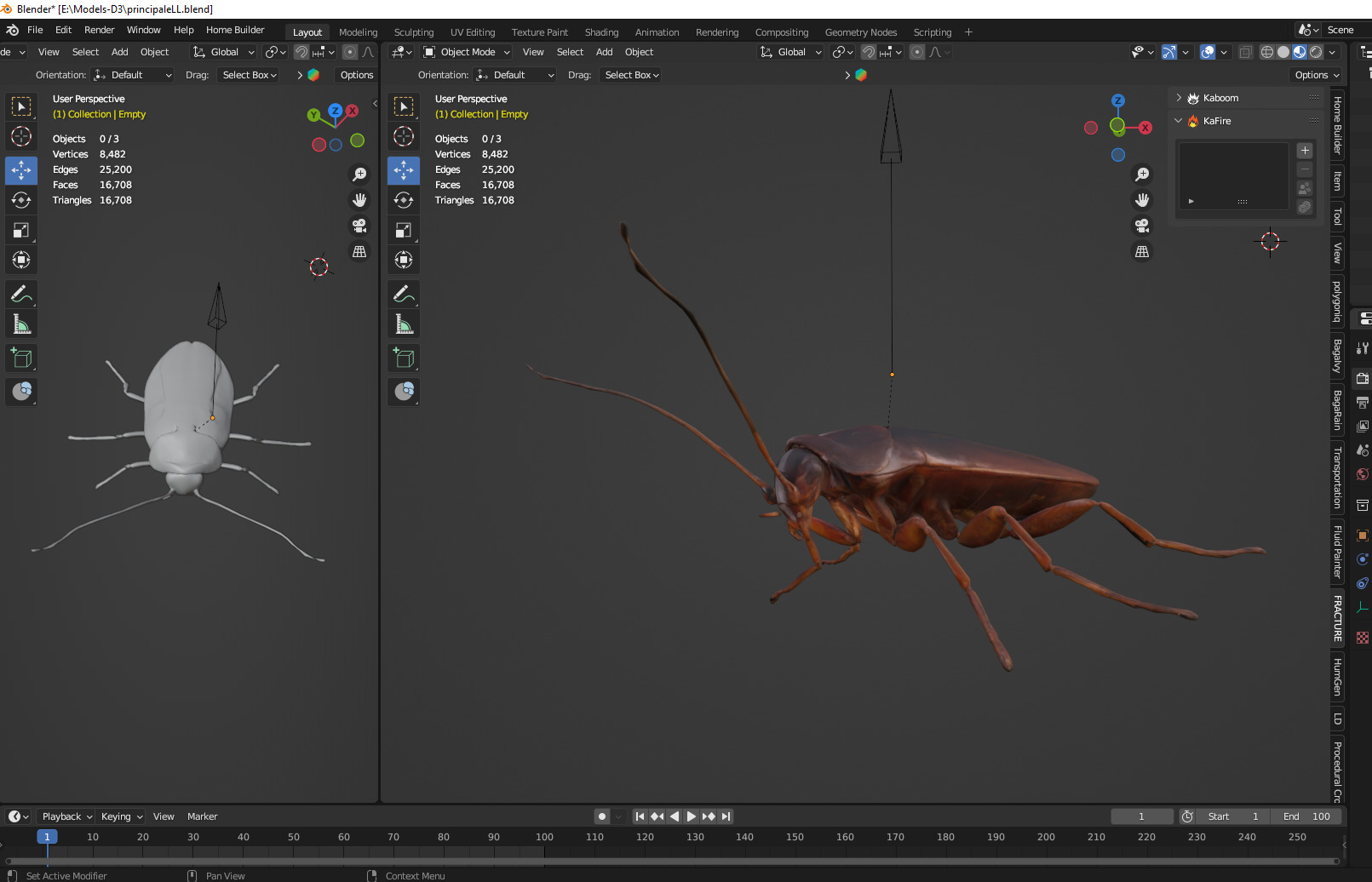1372x882 pixels.
Task: Open Playback dropdown in timeline
Action: (67, 816)
